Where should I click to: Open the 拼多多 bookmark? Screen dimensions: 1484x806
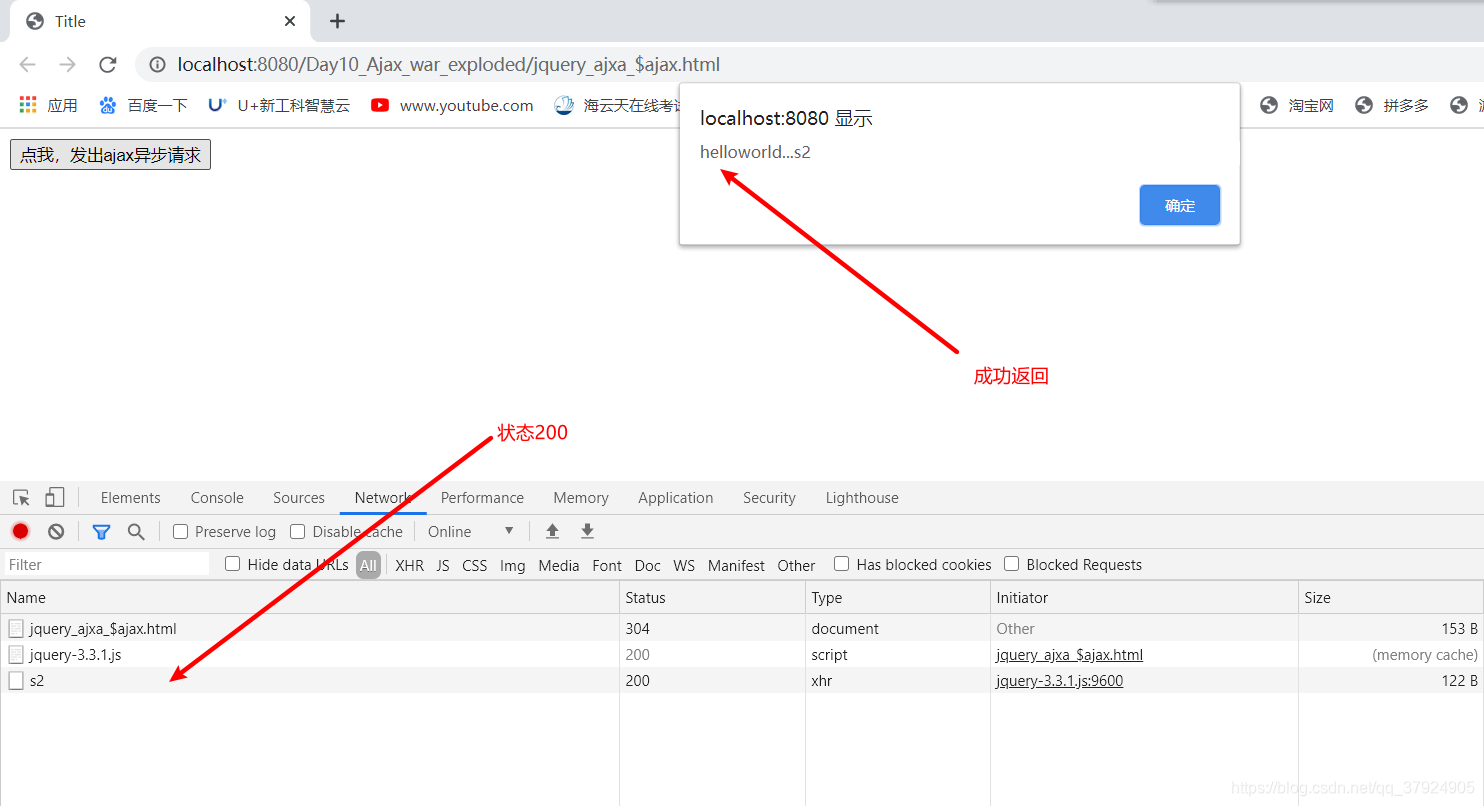click(1392, 105)
